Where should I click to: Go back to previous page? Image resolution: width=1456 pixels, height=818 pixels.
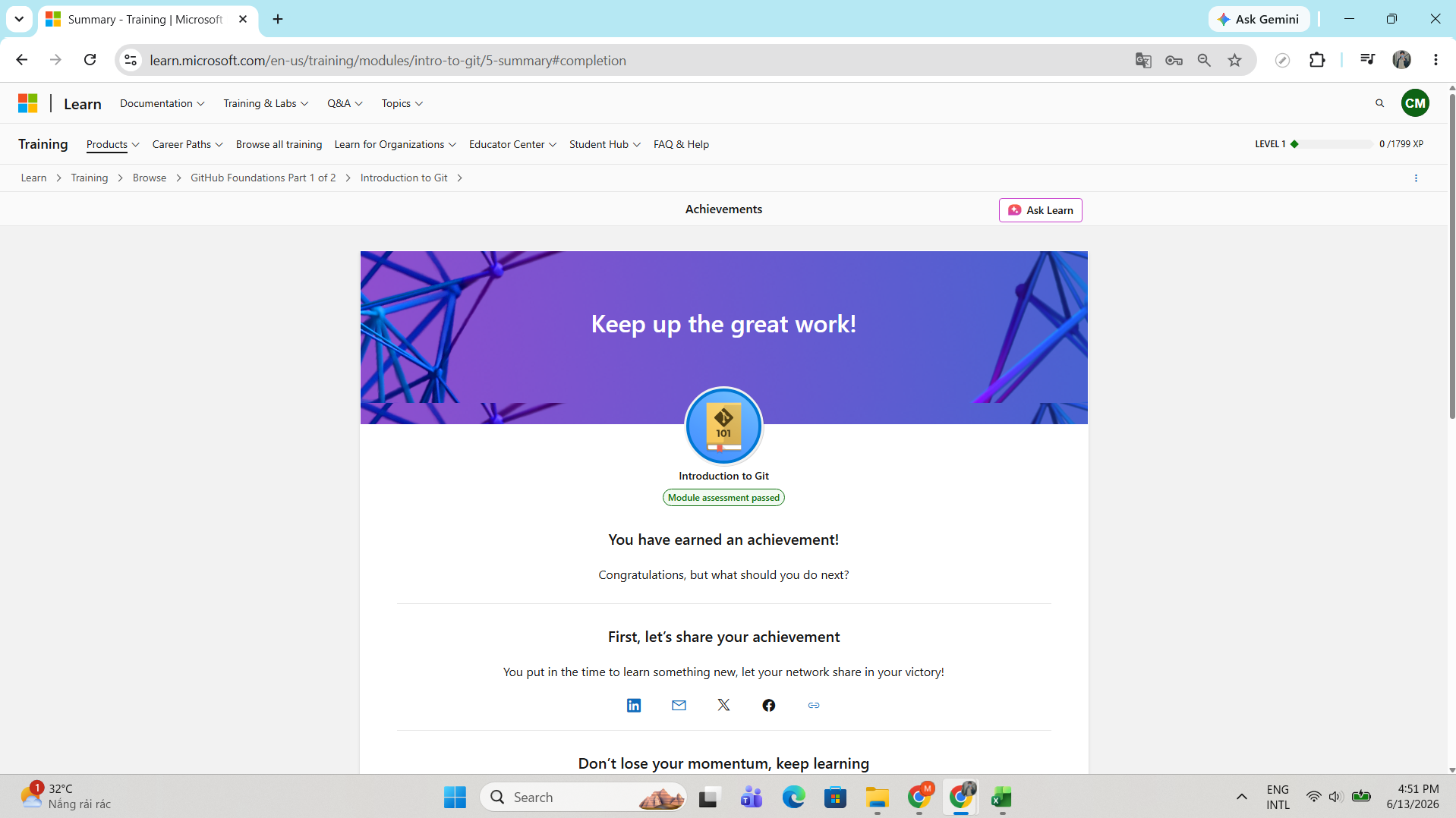[x=21, y=60]
